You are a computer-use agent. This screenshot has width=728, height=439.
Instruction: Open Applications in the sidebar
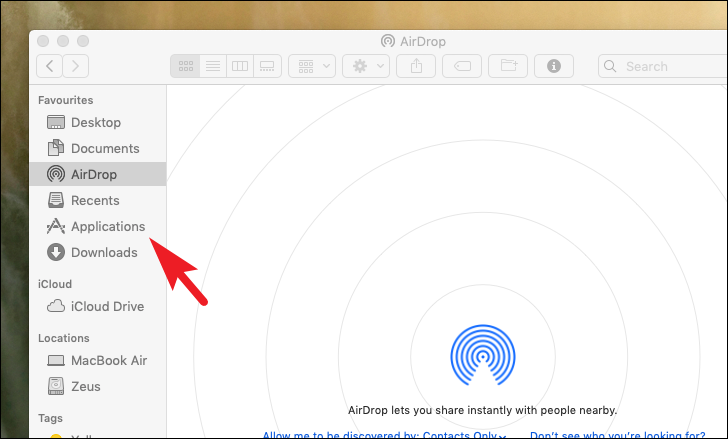click(x=98, y=226)
